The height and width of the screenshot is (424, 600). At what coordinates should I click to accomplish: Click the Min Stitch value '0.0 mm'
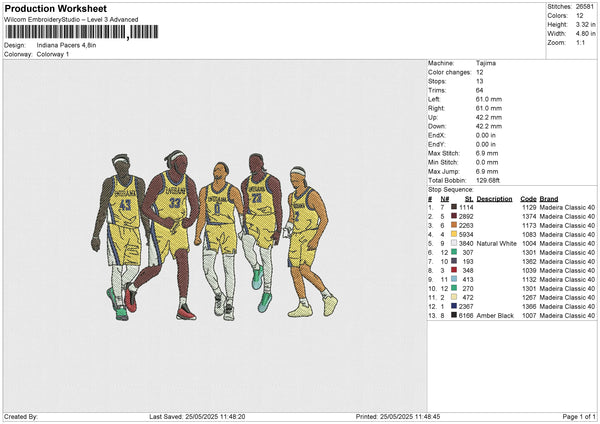click(x=487, y=162)
